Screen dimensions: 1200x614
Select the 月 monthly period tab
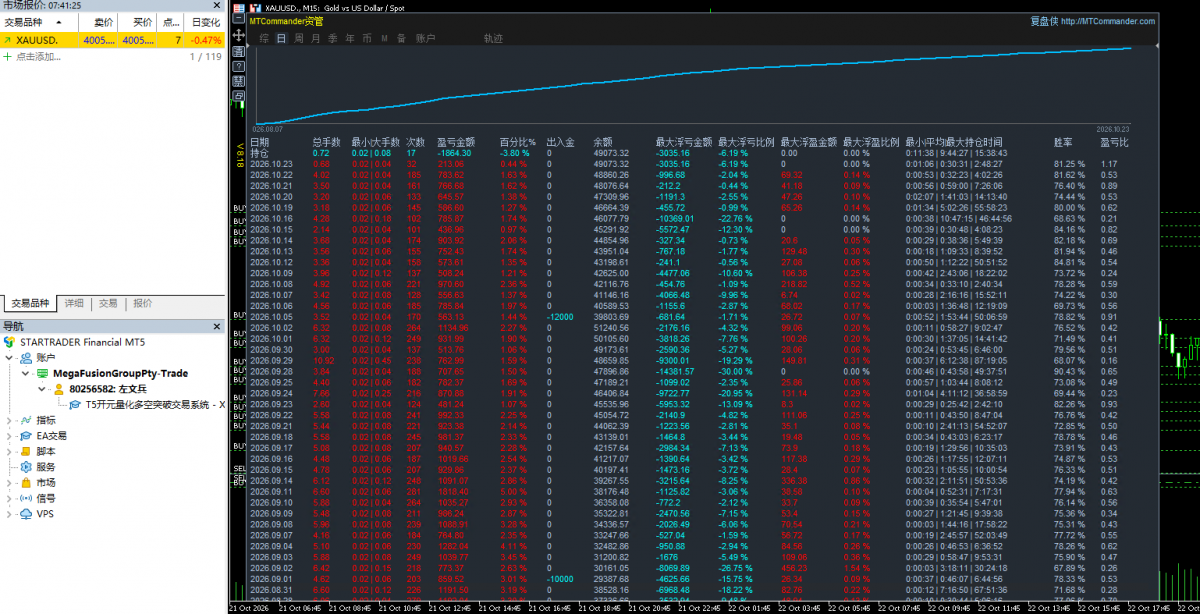point(315,38)
